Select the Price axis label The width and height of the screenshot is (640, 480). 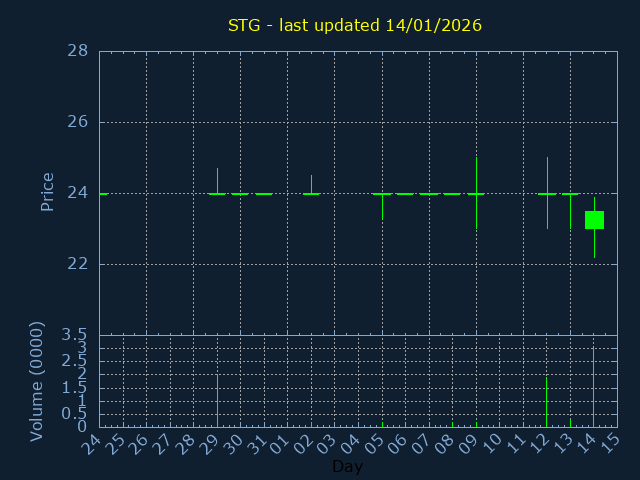coord(47,192)
